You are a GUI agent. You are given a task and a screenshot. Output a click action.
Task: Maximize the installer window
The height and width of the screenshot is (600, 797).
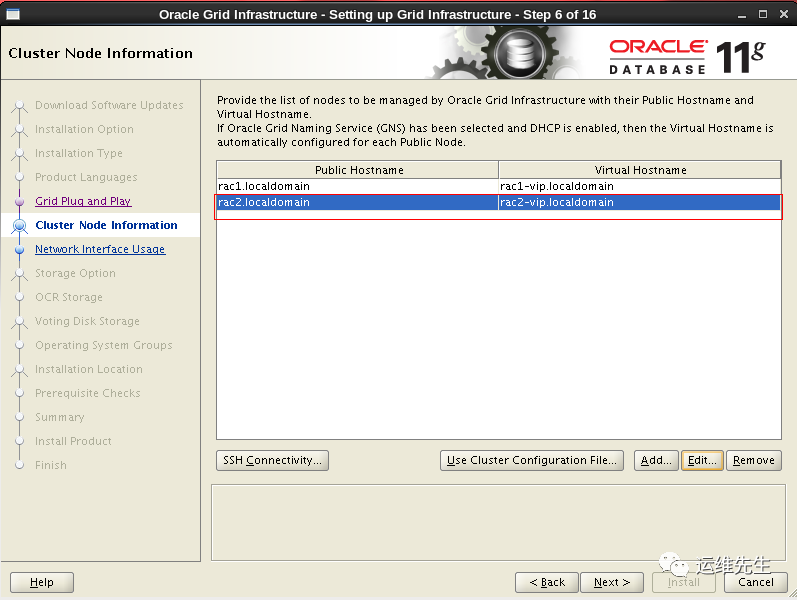click(x=763, y=14)
